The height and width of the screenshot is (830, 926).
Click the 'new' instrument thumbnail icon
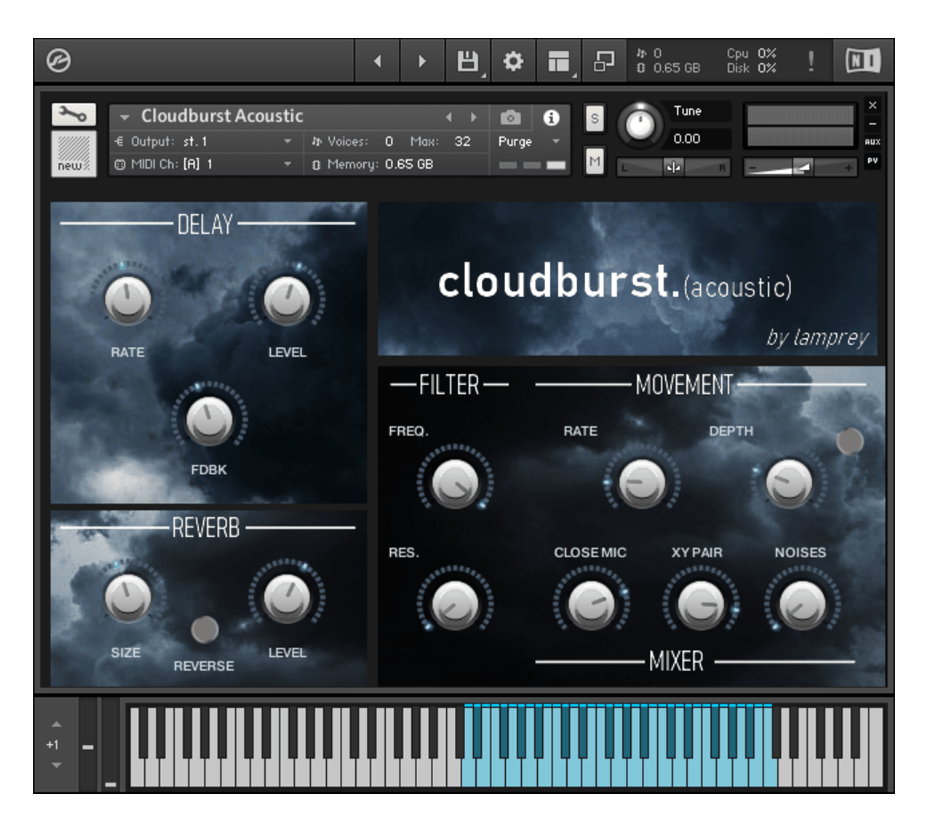tap(73, 152)
